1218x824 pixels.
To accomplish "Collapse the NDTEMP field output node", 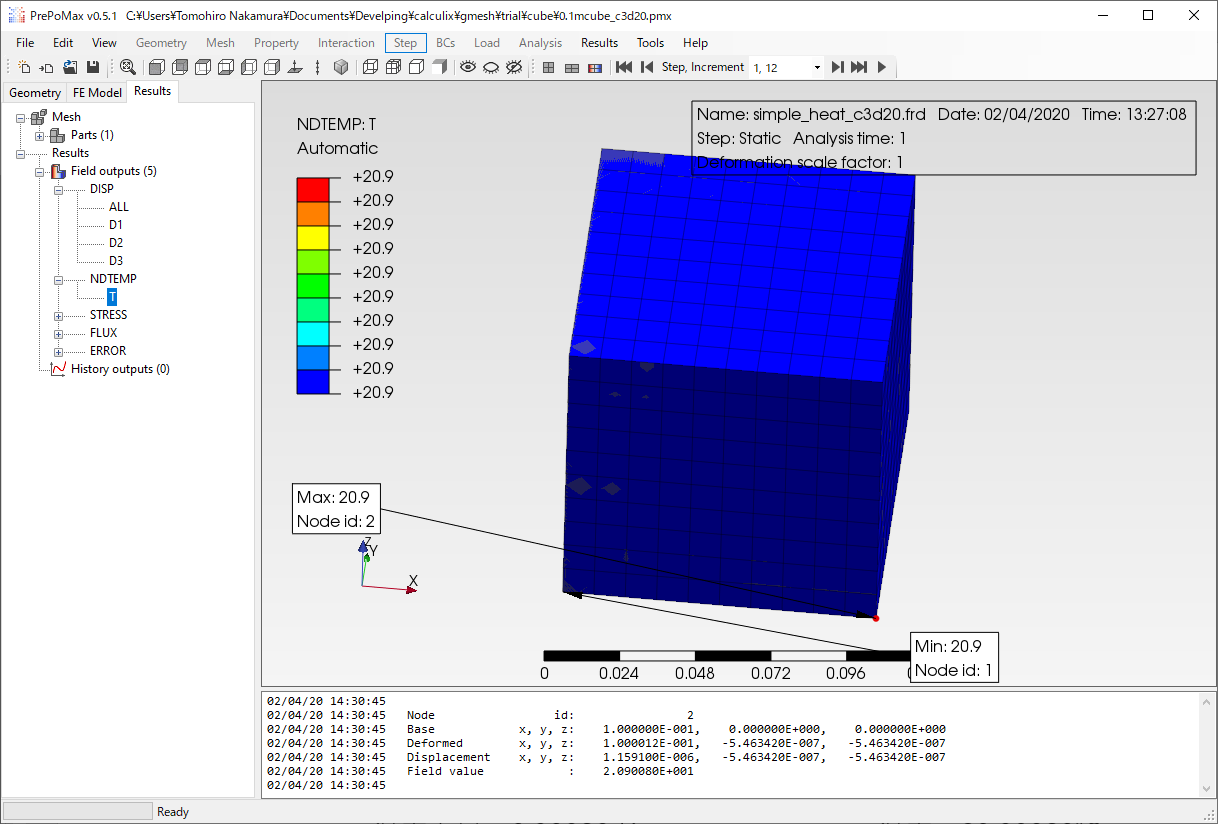I will (x=59, y=279).
